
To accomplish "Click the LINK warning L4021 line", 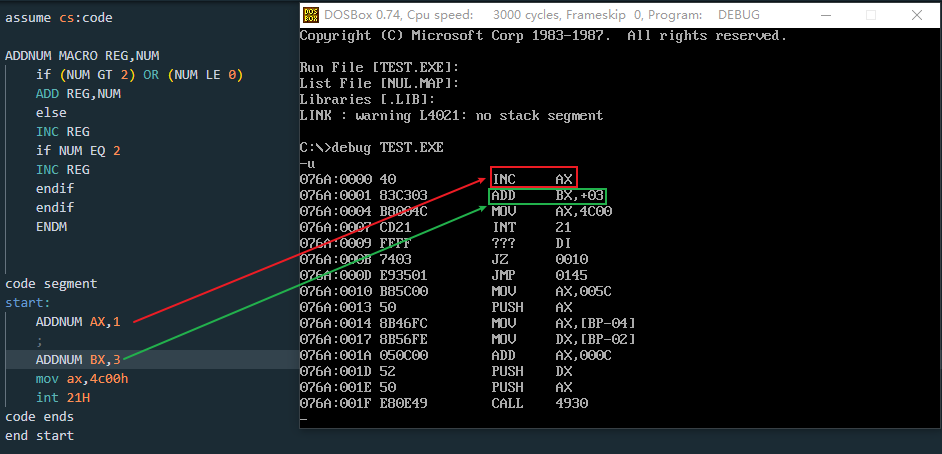I will [451, 115].
